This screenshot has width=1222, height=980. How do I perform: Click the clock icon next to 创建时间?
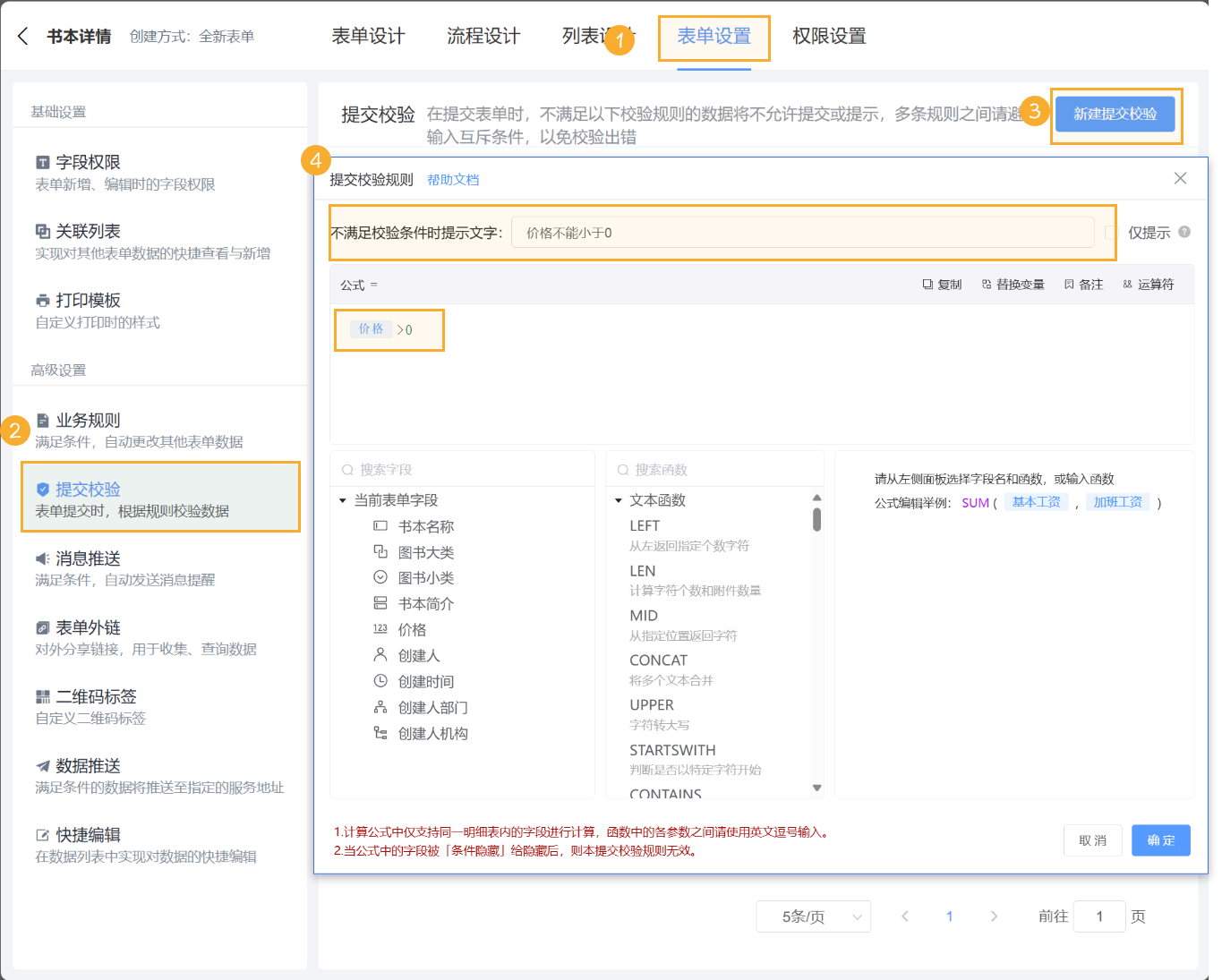(380, 681)
